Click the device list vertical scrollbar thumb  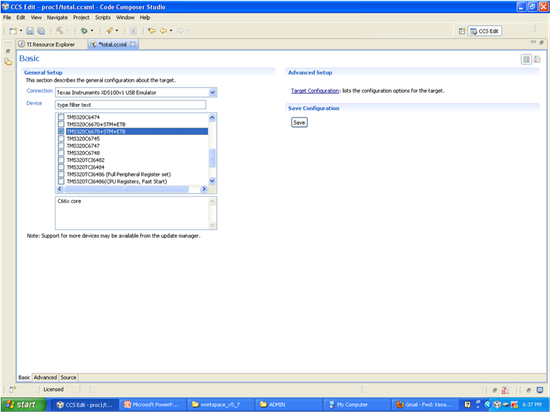[212, 158]
